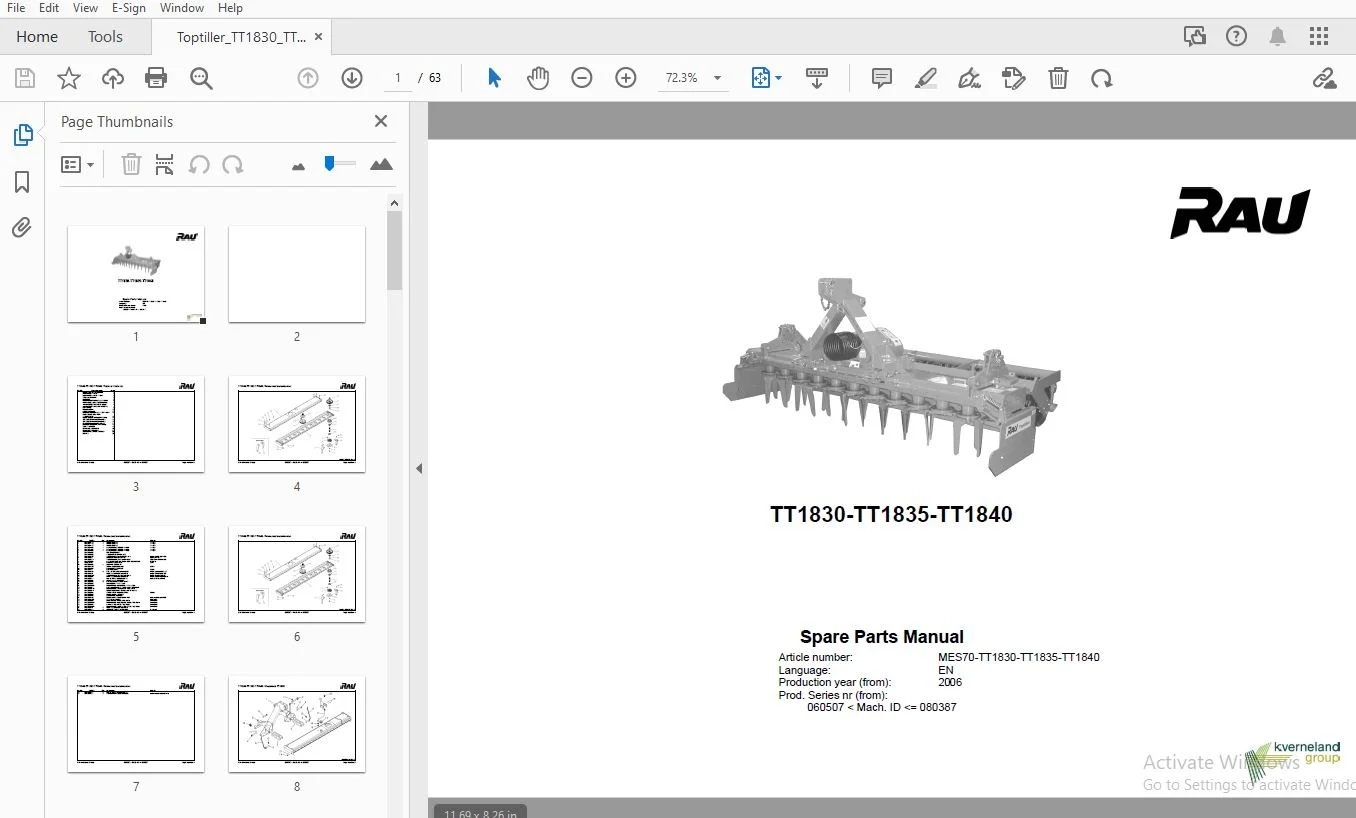The image size is (1356, 818).
Task: Select page 3 thumbnail
Action: tap(136, 424)
